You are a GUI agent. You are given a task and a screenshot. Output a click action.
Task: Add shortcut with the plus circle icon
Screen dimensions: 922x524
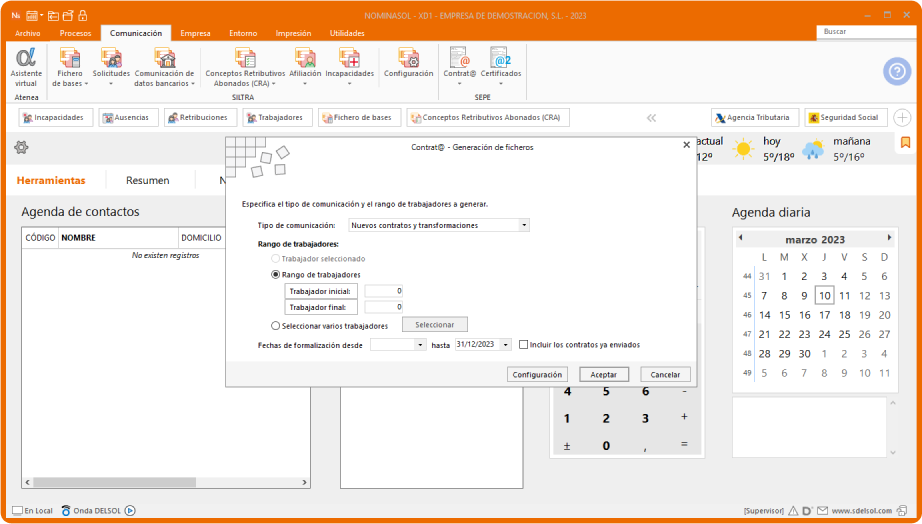[902, 118]
